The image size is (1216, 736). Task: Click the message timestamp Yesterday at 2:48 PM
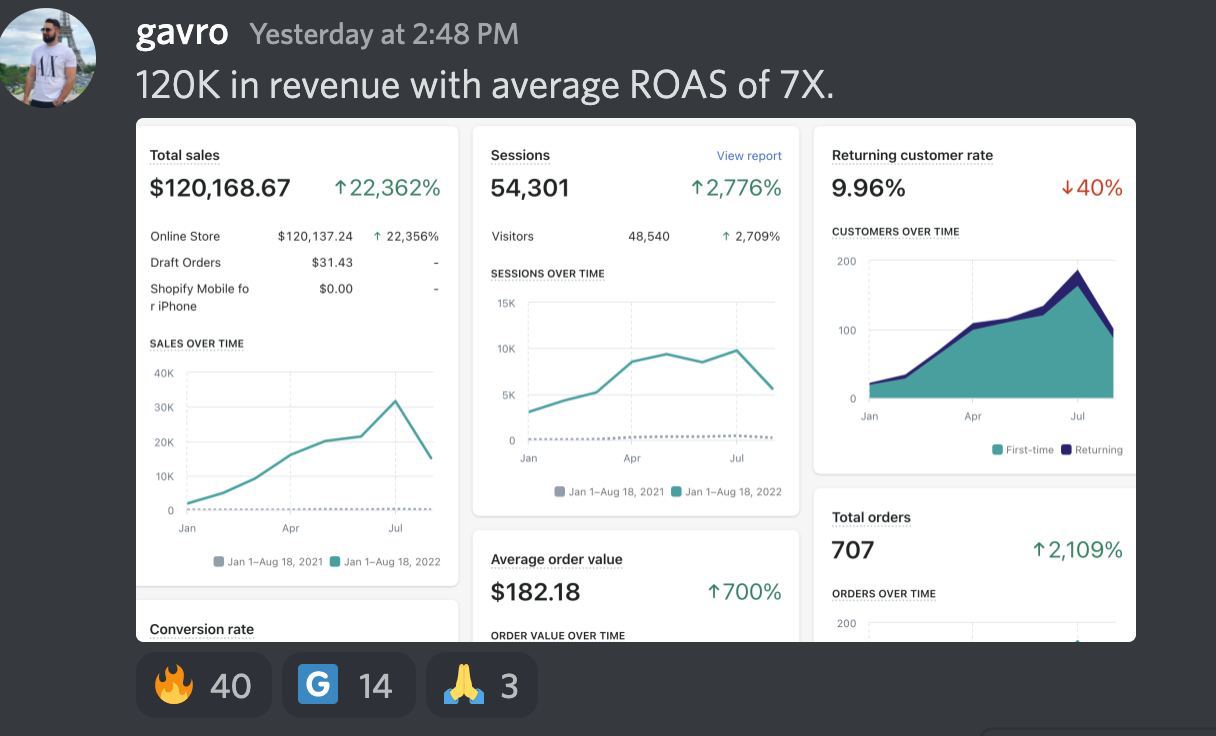tap(384, 34)
